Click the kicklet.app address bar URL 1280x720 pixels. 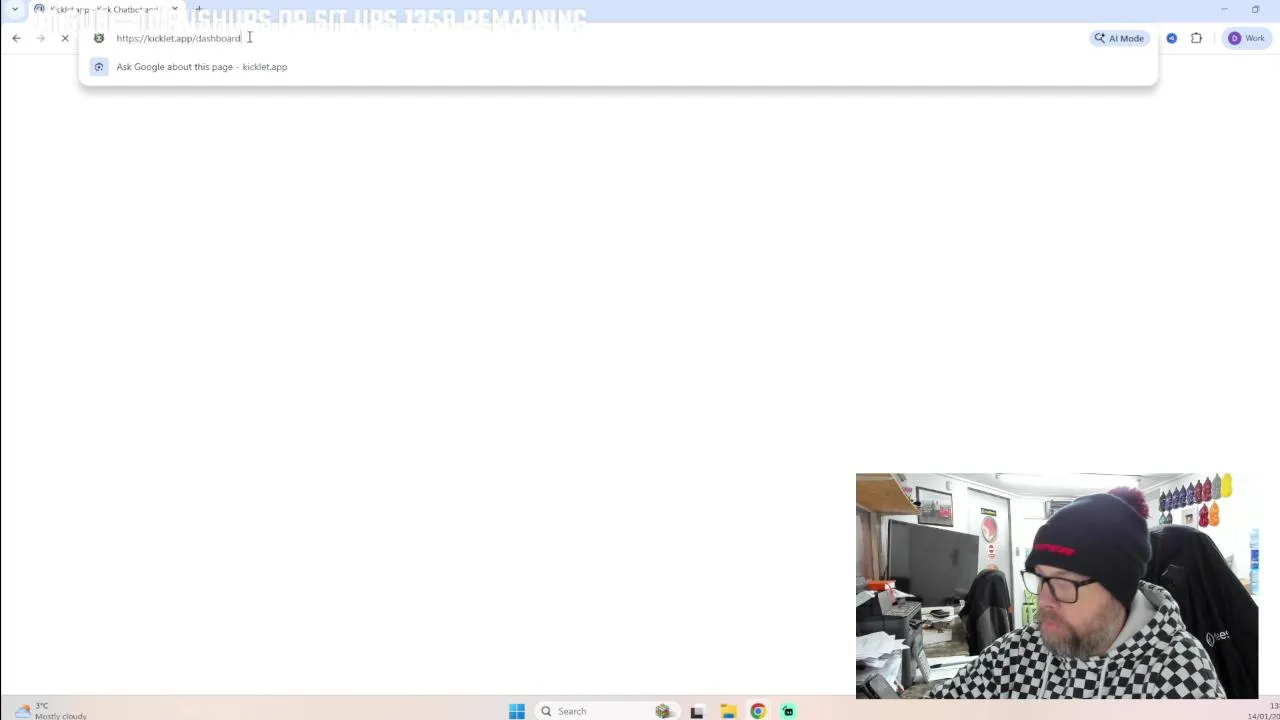pos(178,38)
